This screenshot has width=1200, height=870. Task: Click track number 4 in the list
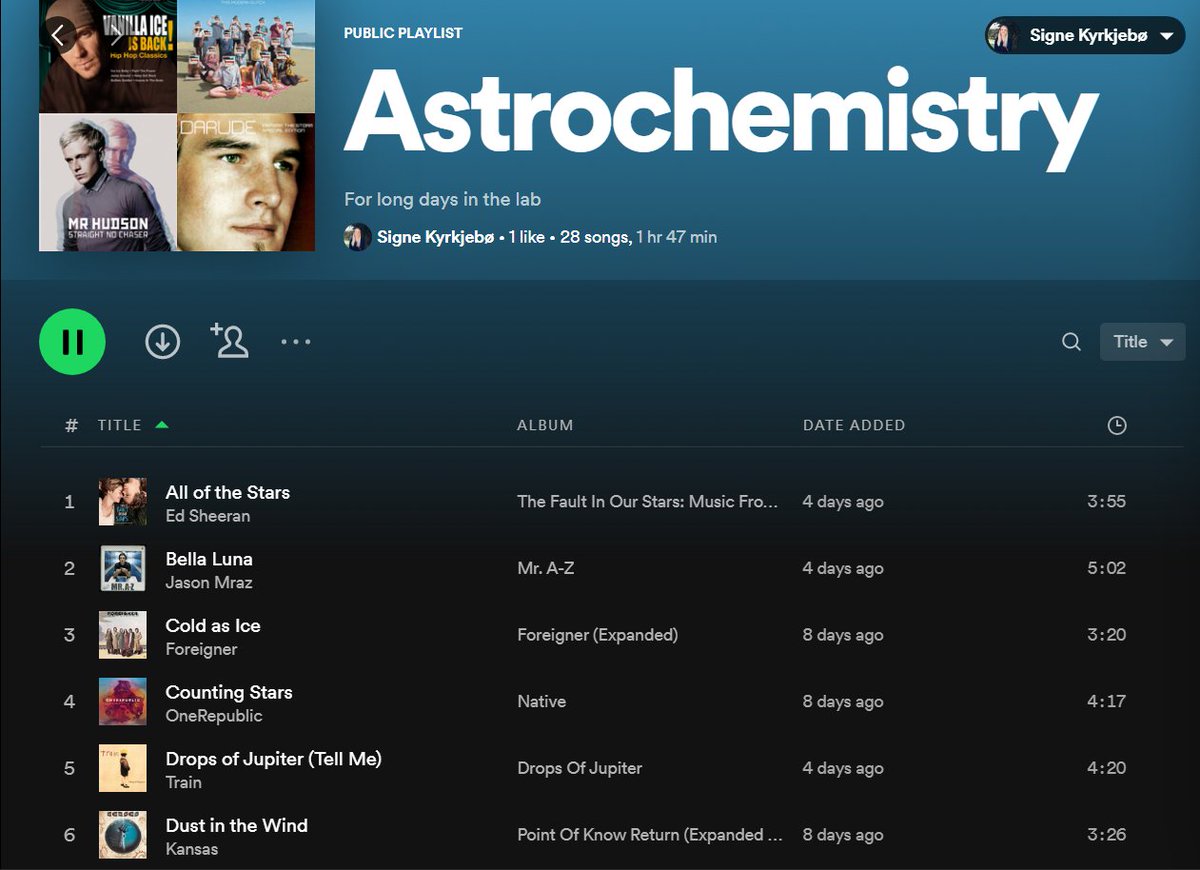point(69,702)
